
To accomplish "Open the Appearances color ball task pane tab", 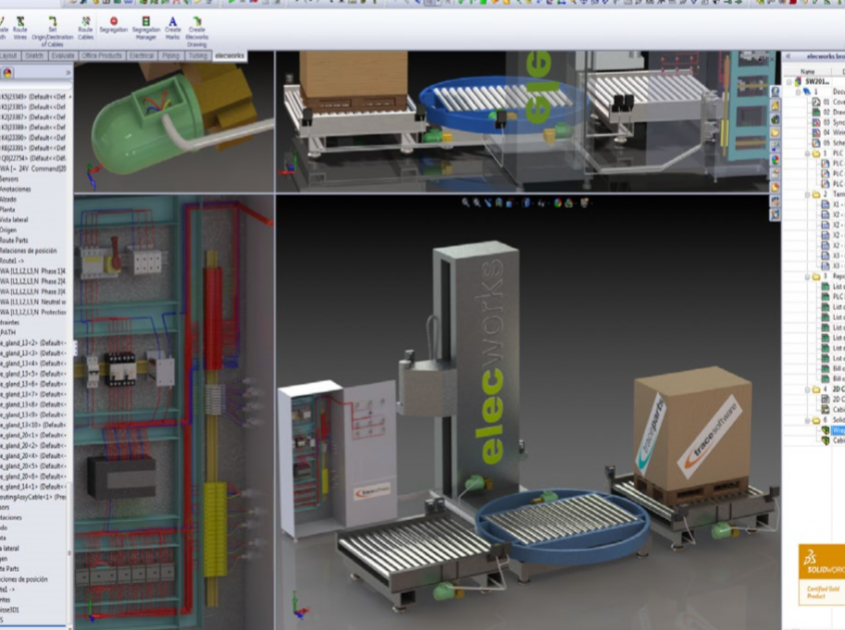I will click(775, 160).
